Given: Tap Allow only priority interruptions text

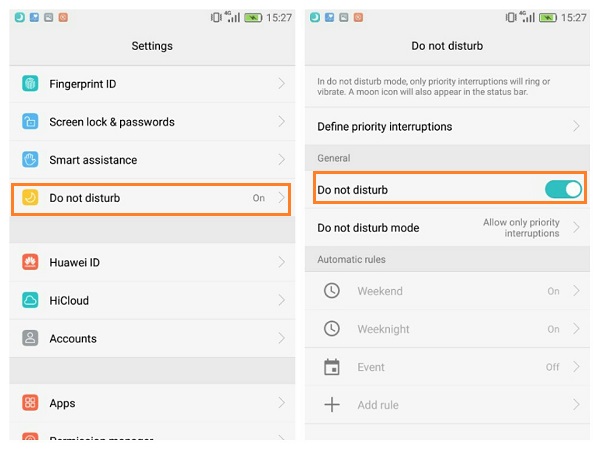Looking at the screenshot, I should 521,228.
